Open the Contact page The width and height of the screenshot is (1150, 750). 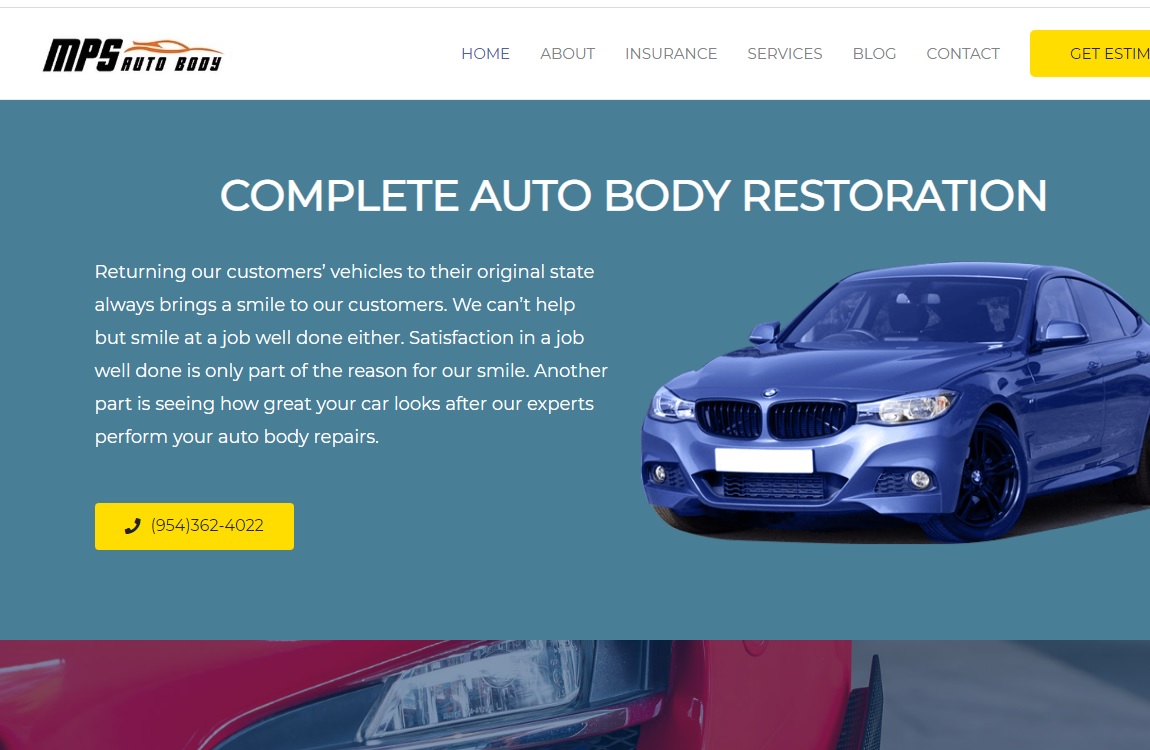click(x=962, y=54)
